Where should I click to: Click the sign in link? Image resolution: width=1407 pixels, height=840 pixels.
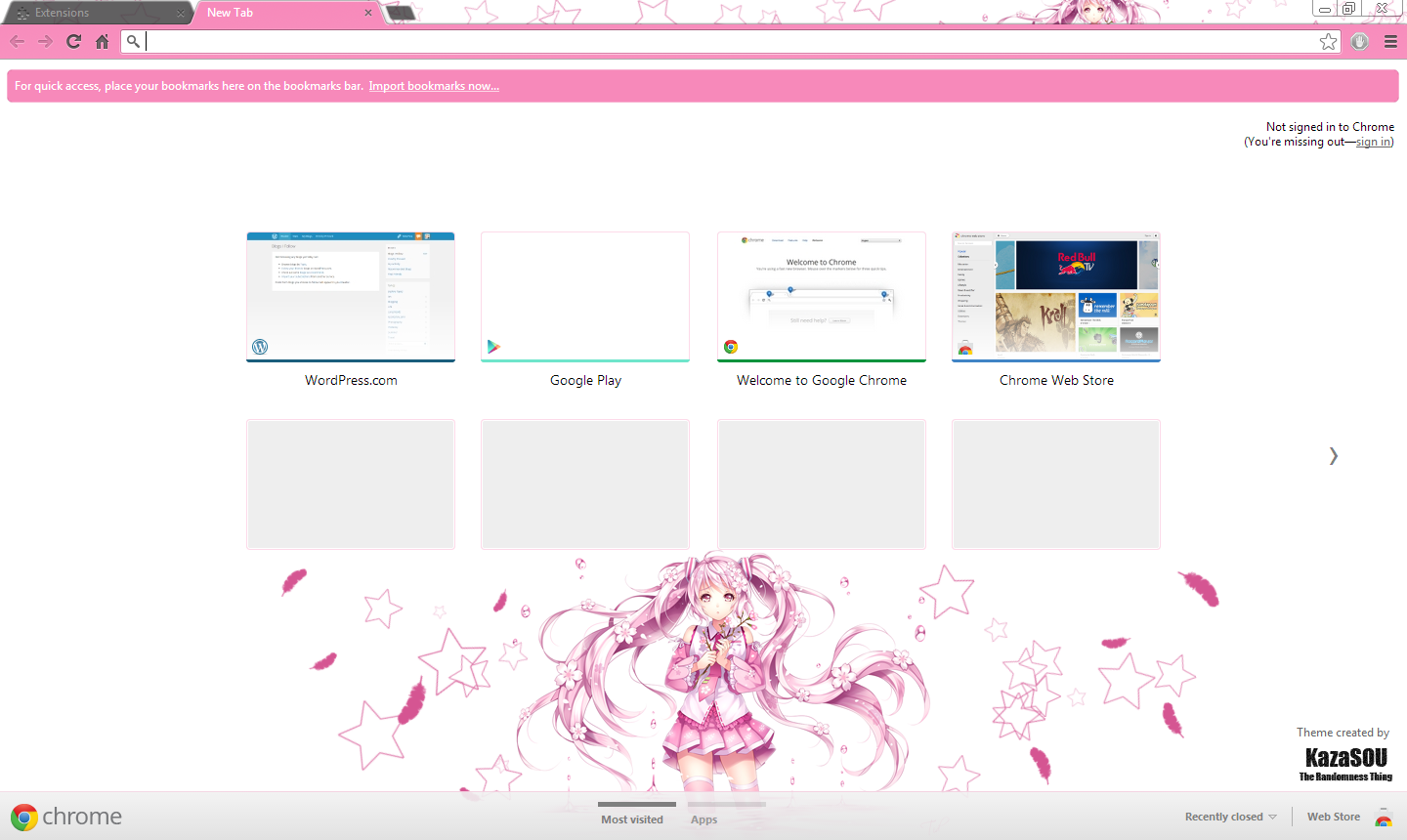[1373, 142]
